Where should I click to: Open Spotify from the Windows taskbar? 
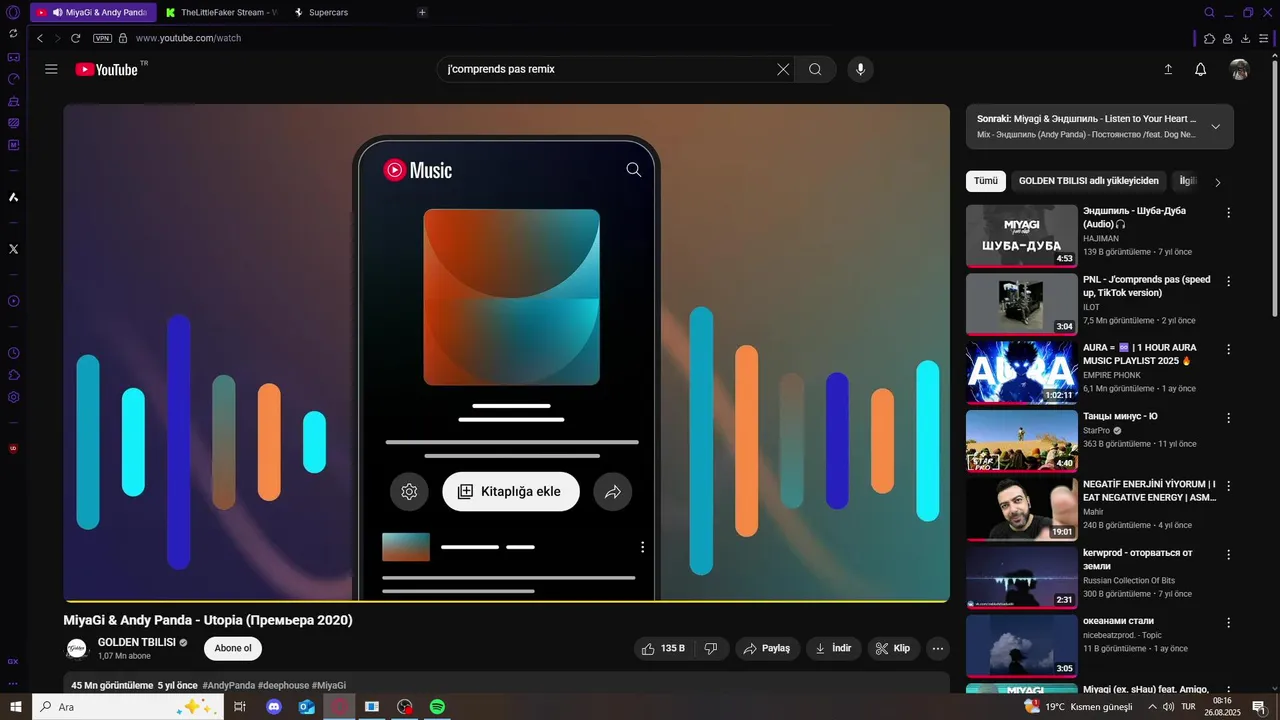tap(437, 706)
